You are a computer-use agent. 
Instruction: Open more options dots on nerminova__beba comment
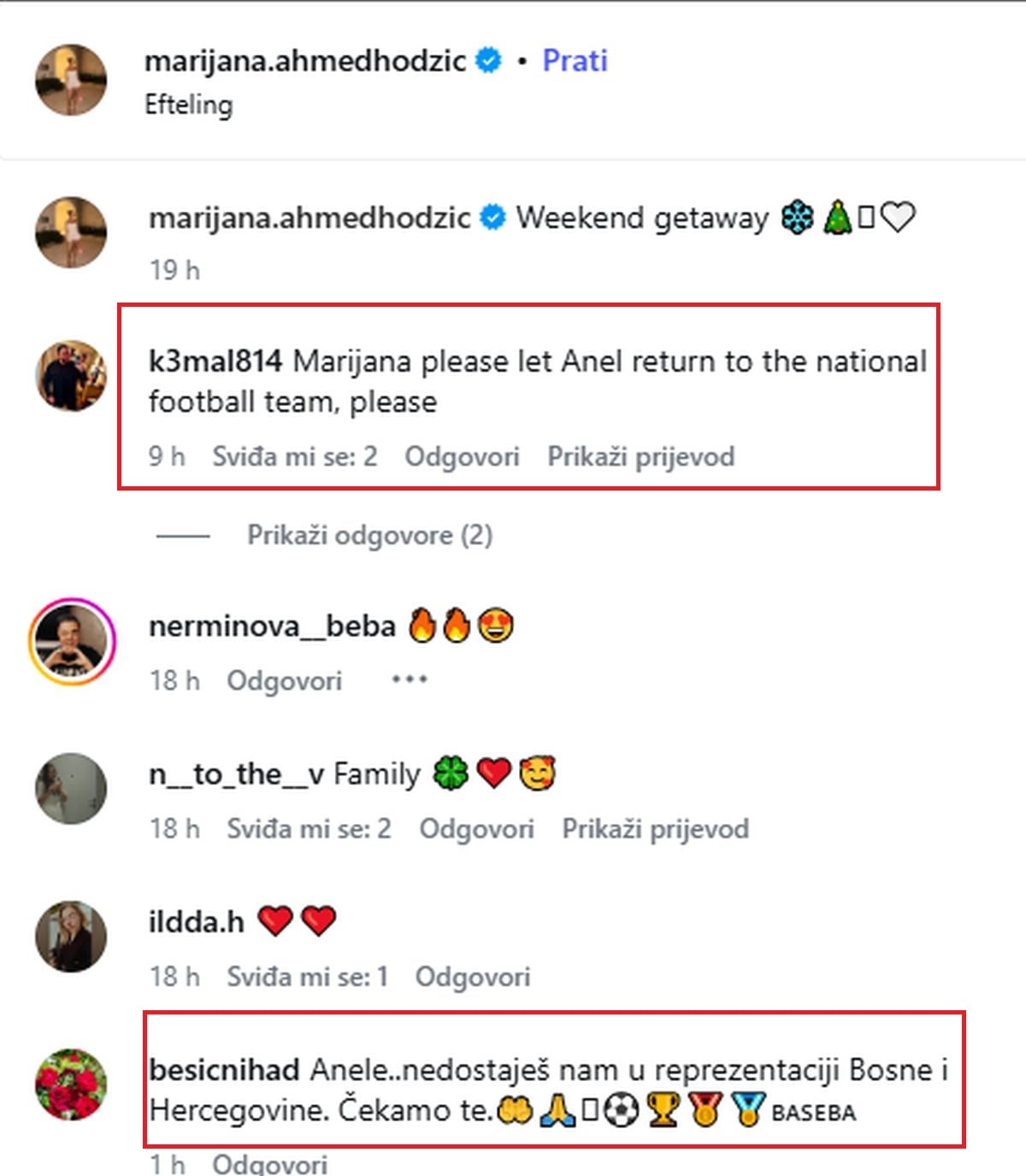click(410, 680)
